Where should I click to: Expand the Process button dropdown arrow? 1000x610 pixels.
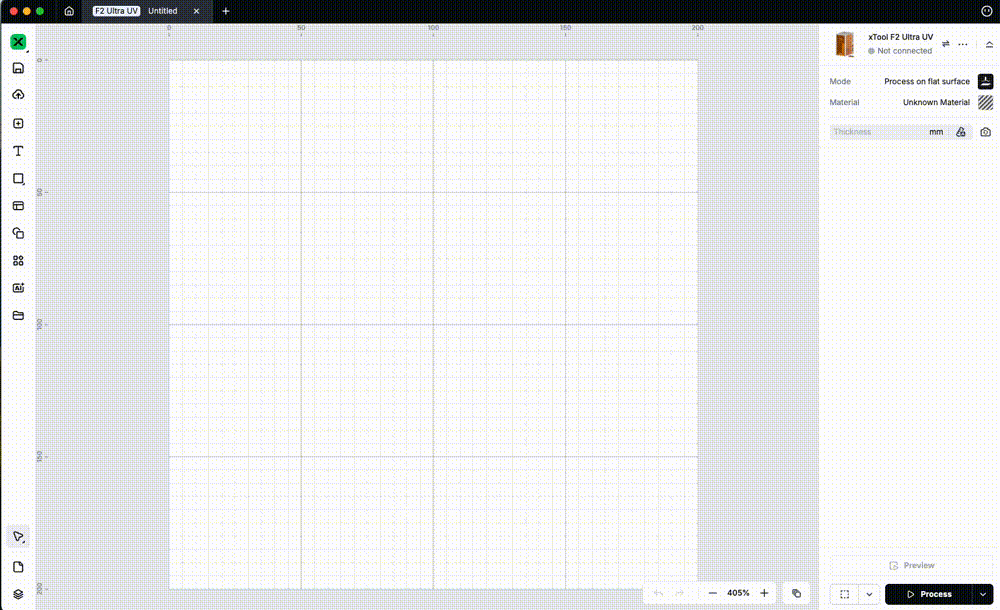click(982, 594)
